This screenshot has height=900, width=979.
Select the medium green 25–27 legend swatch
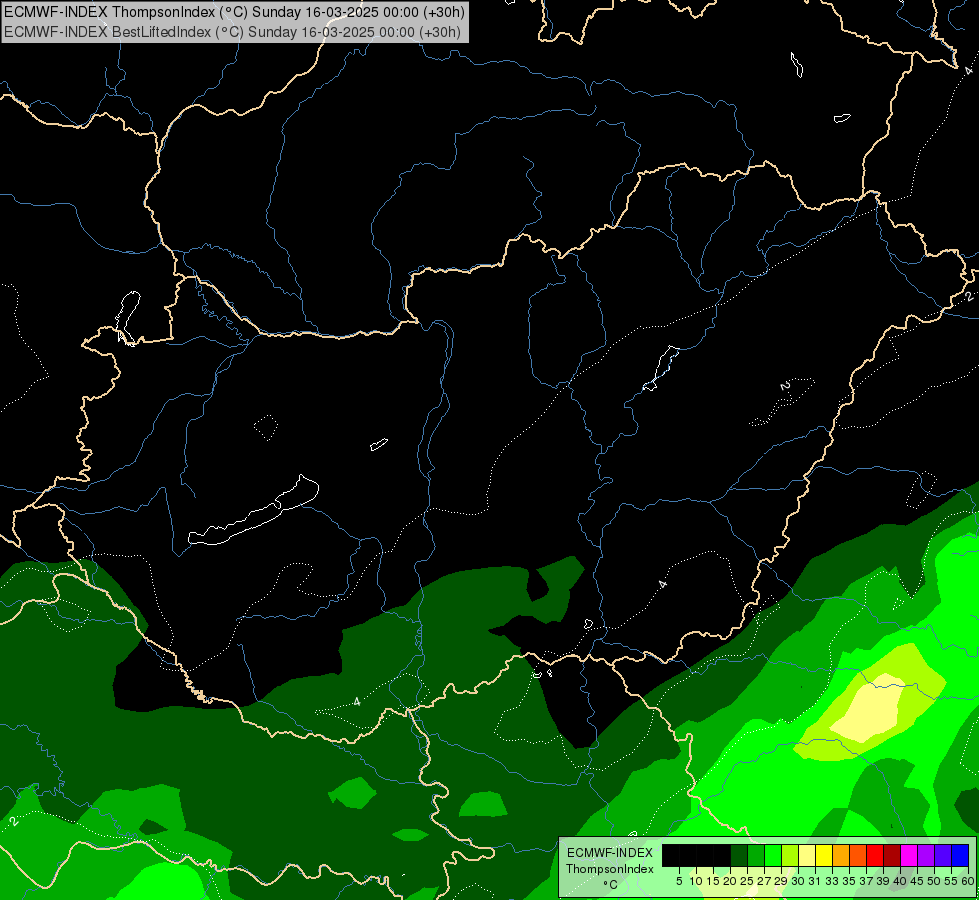[756, 855]
